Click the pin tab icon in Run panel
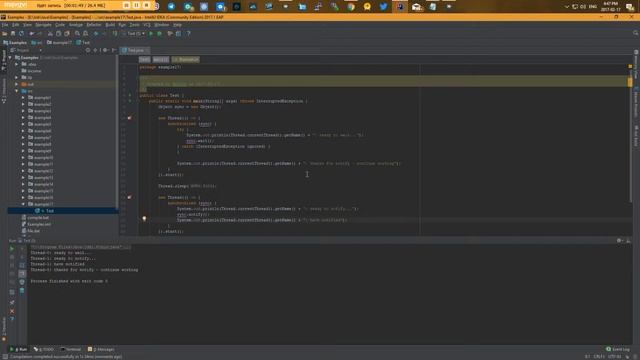The image size is (640, 360). tap(12, 302)
